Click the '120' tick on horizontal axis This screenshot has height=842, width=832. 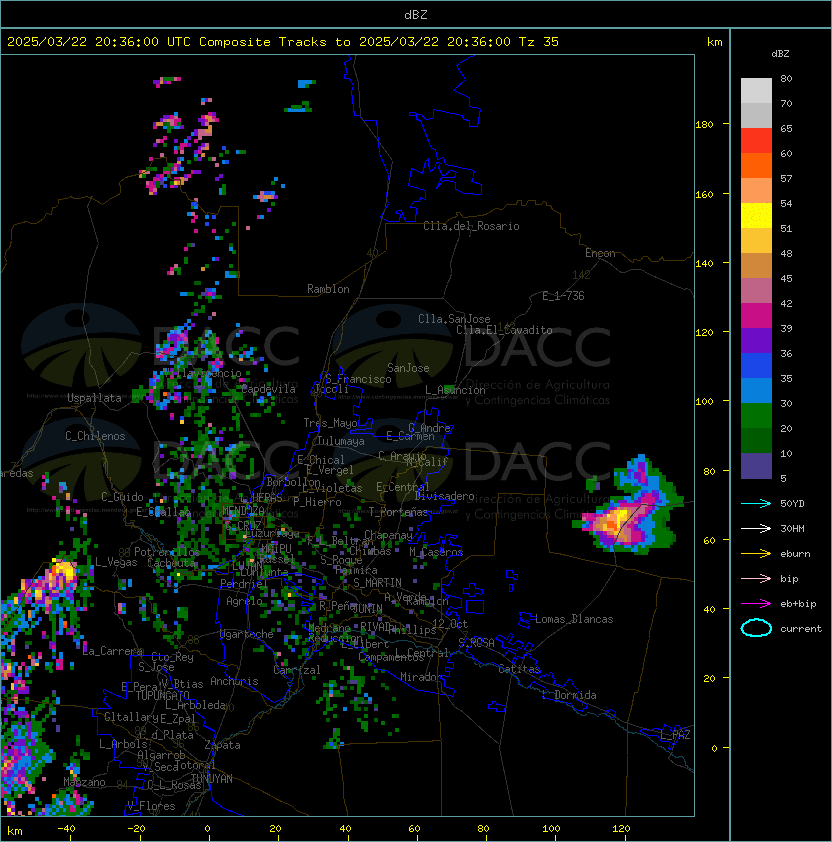click(x=621, y=829)
